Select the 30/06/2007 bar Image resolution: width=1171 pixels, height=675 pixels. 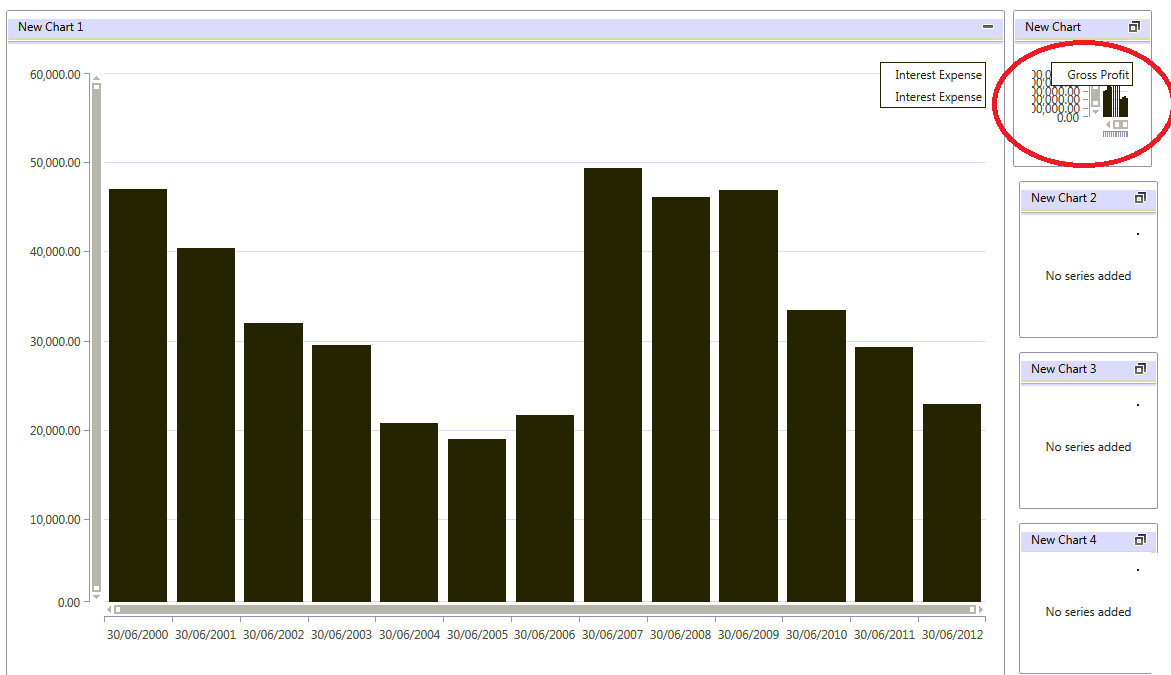coord(612,385)
